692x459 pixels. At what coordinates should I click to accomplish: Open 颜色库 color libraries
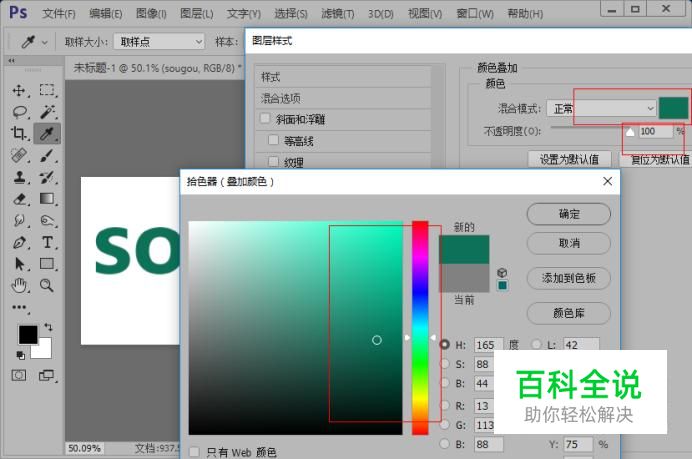point(568,313)
